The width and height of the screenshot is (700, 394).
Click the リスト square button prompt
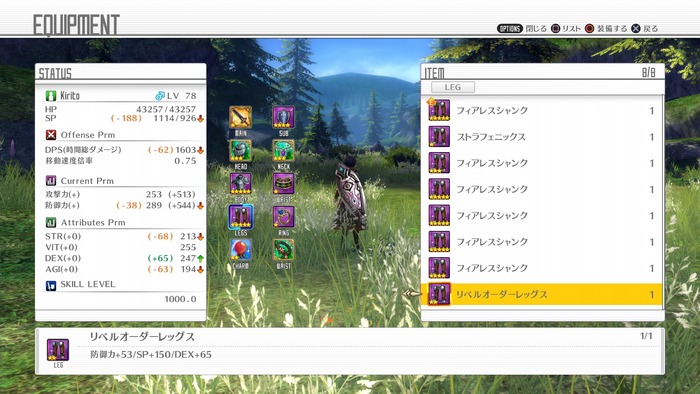pyautogui.click(x=566, y=29)
